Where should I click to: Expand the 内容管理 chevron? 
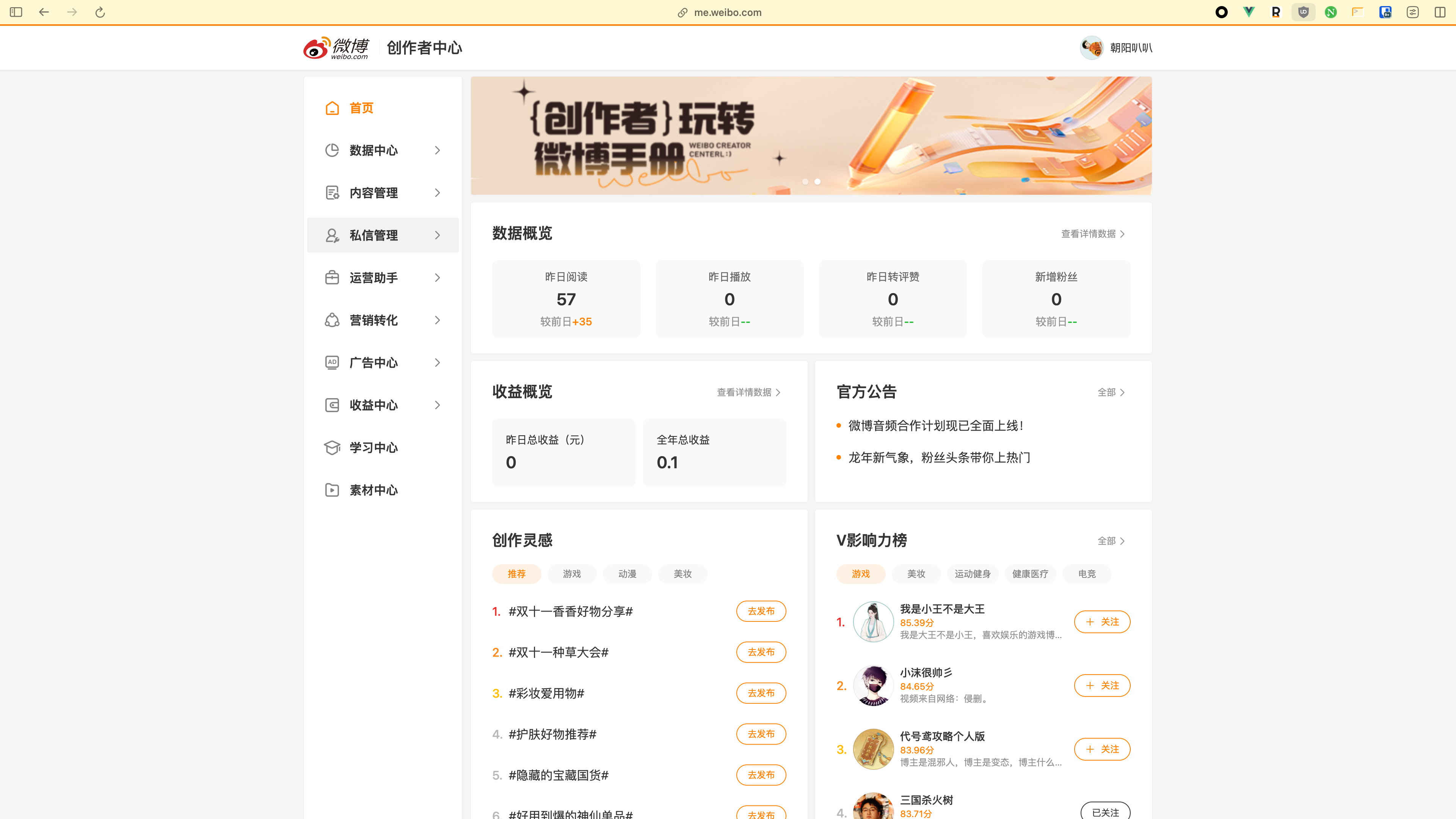click(x=438, y=193)
